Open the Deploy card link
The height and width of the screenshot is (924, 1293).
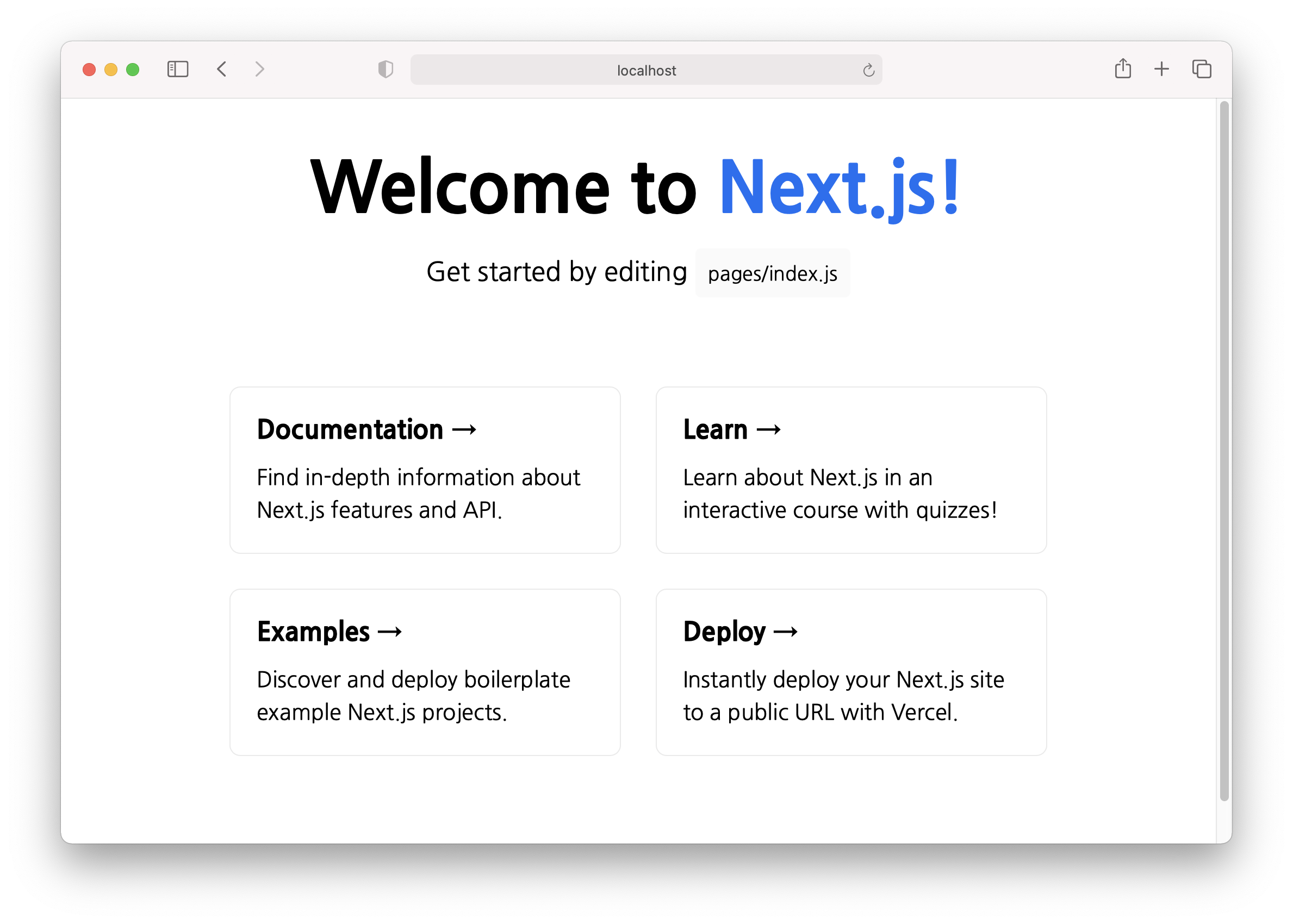point(851,672)
